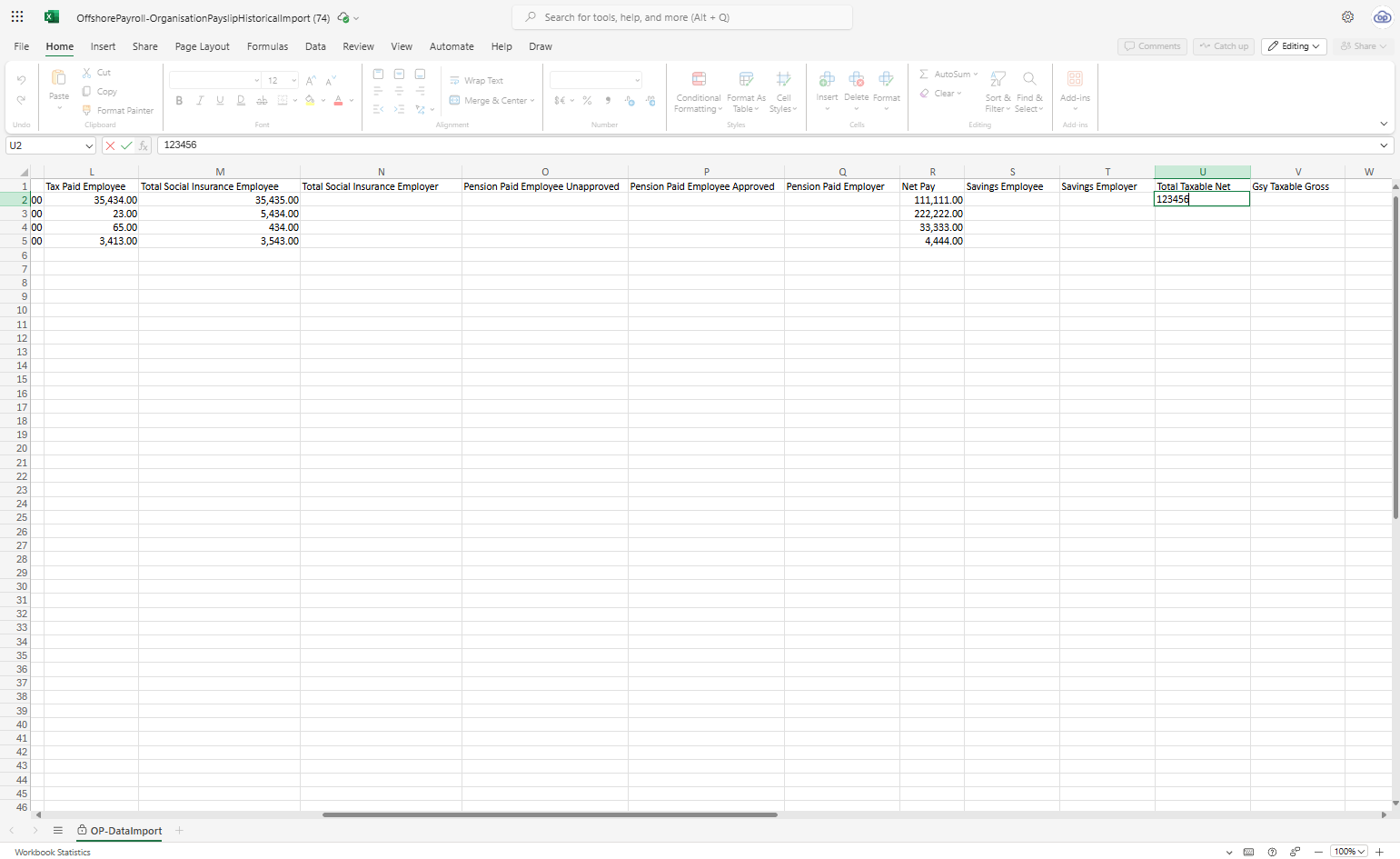Open the File menu

click(22, 46)
